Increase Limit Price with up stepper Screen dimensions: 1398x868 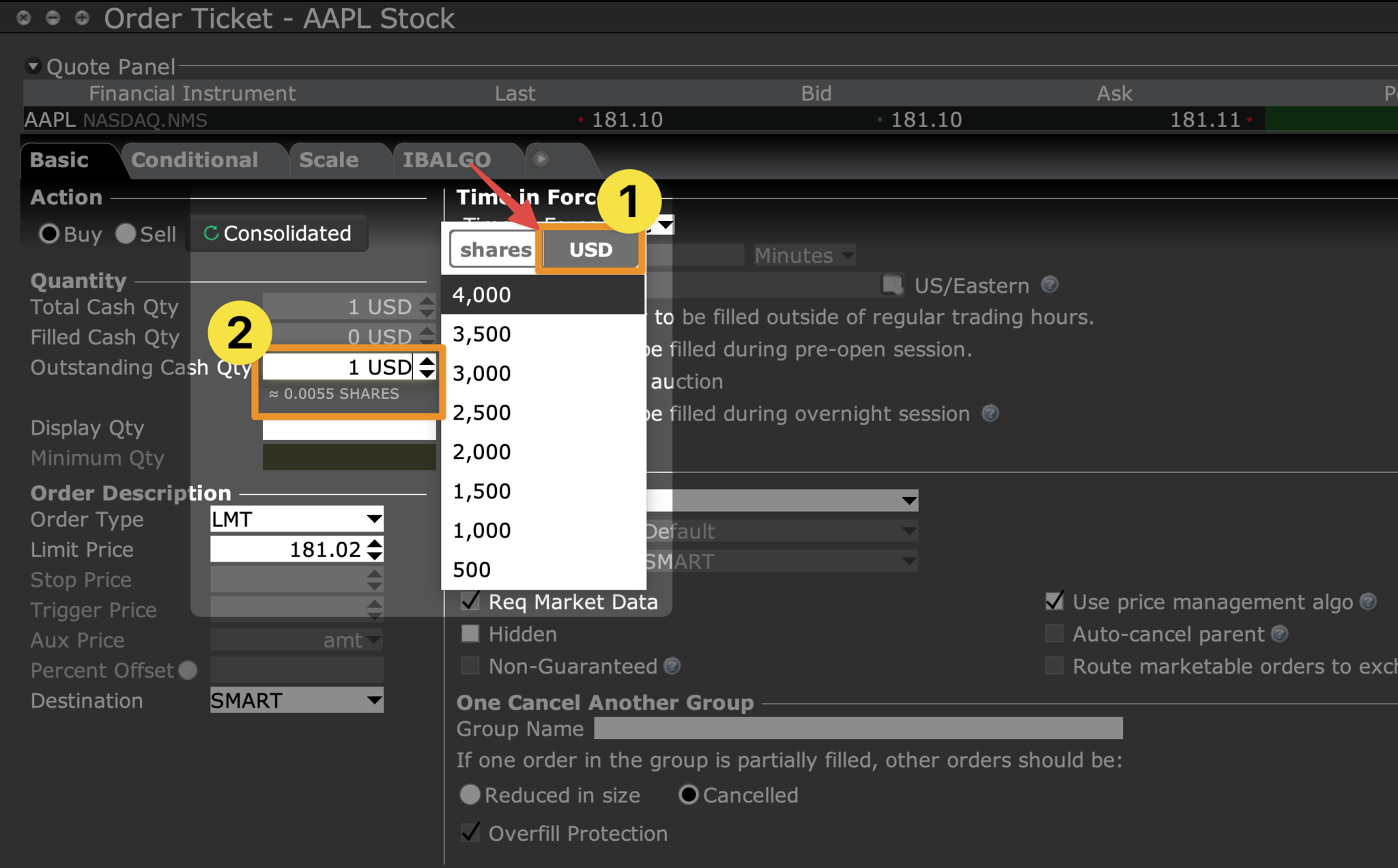[374, 544]
